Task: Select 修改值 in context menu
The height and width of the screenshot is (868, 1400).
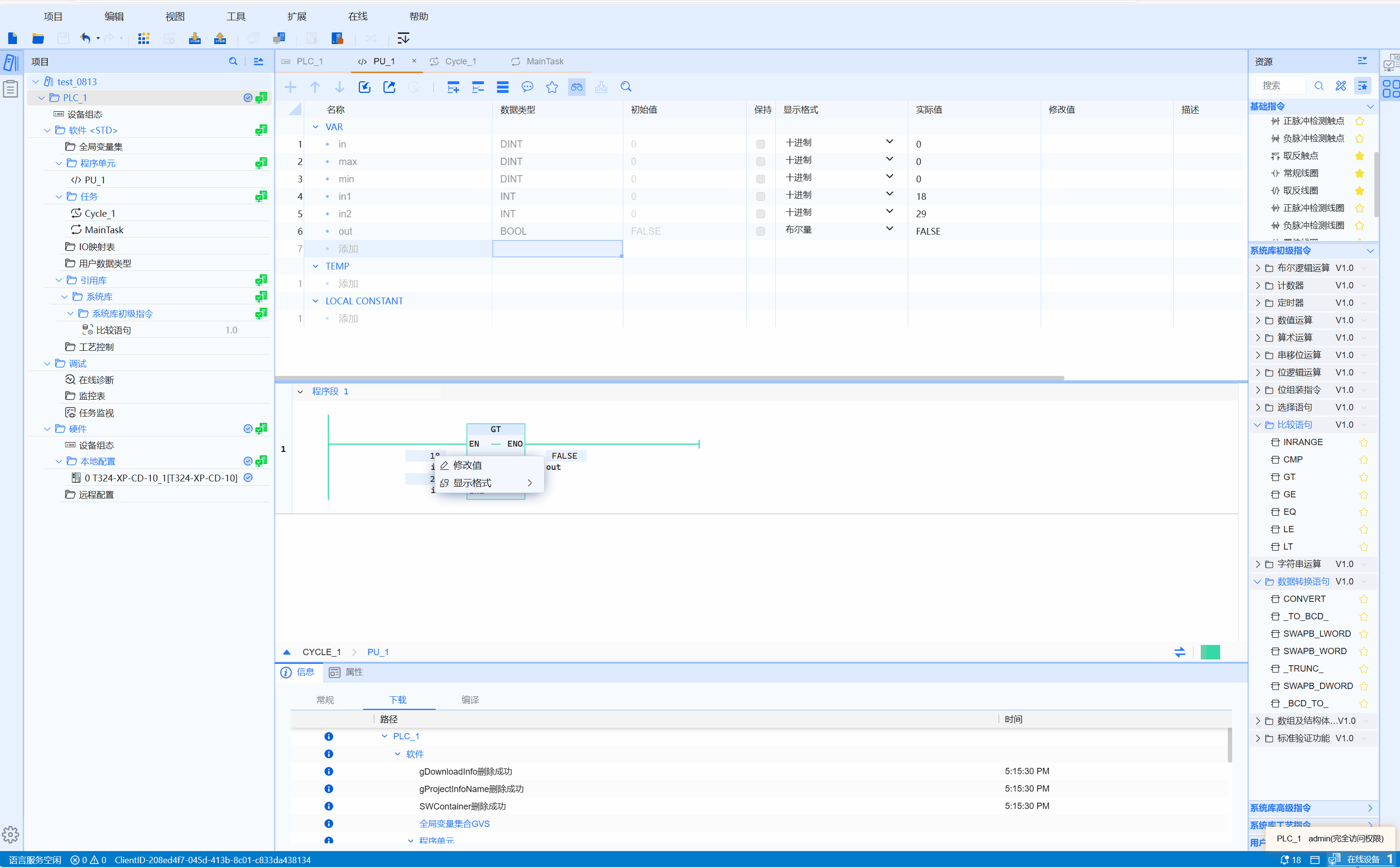Action: click(467, 465)
